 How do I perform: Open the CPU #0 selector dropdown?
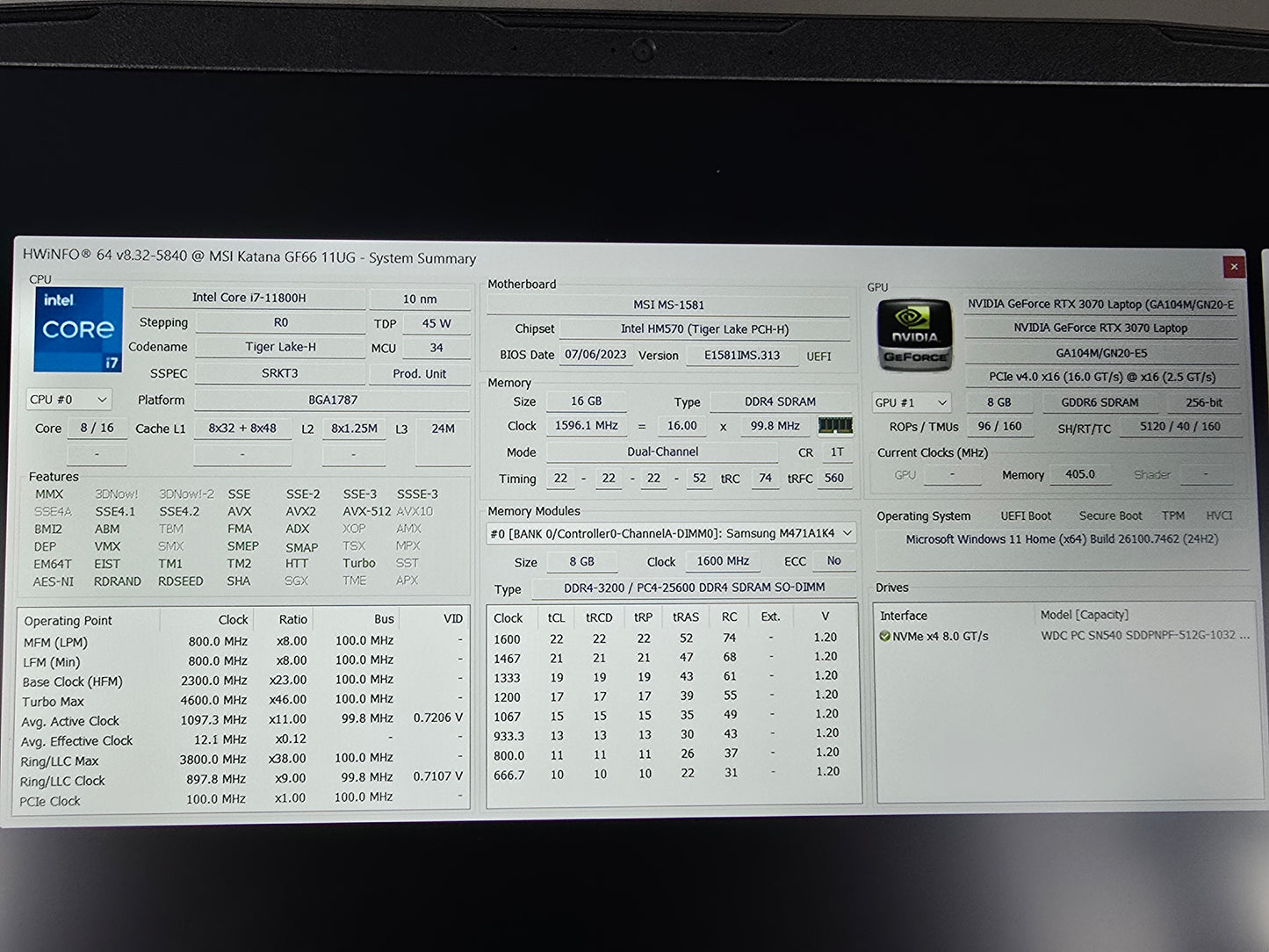coord(68,399)
